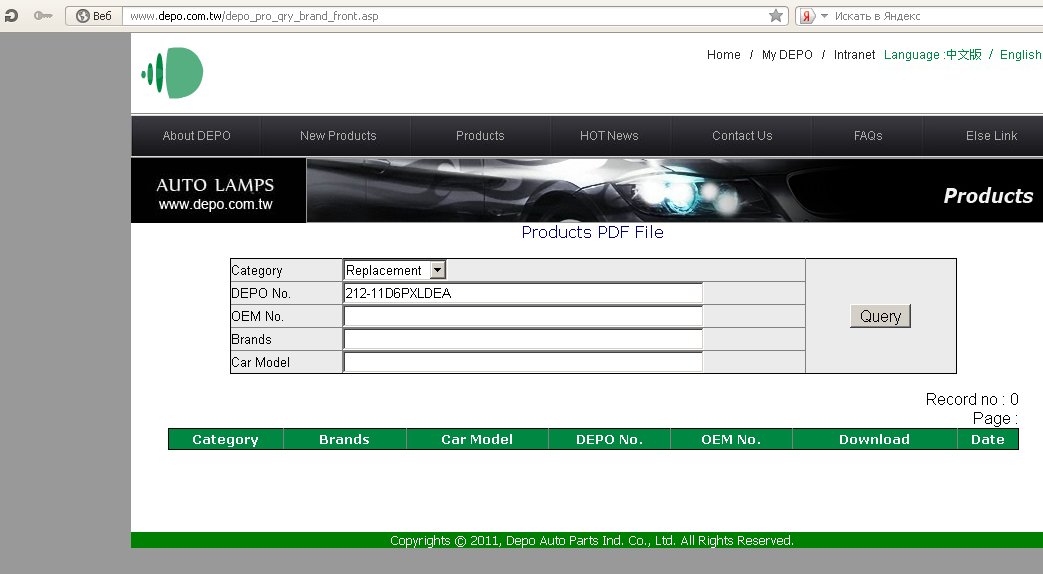Switch language to English
Image resolution: width=1043 pixels, height=574 pixels.
(1020, 55)
